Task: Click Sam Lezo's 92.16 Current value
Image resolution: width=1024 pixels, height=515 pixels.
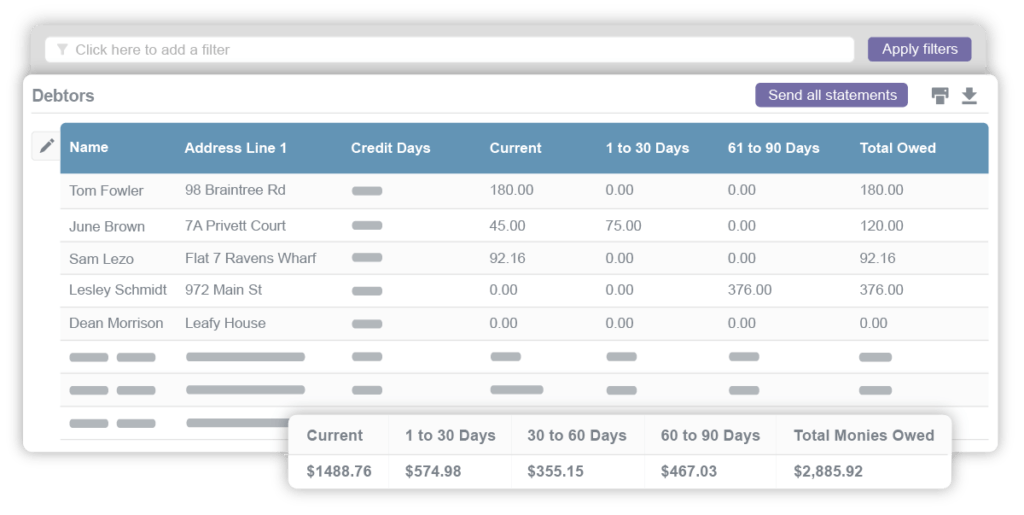Action: click(507, 258)
